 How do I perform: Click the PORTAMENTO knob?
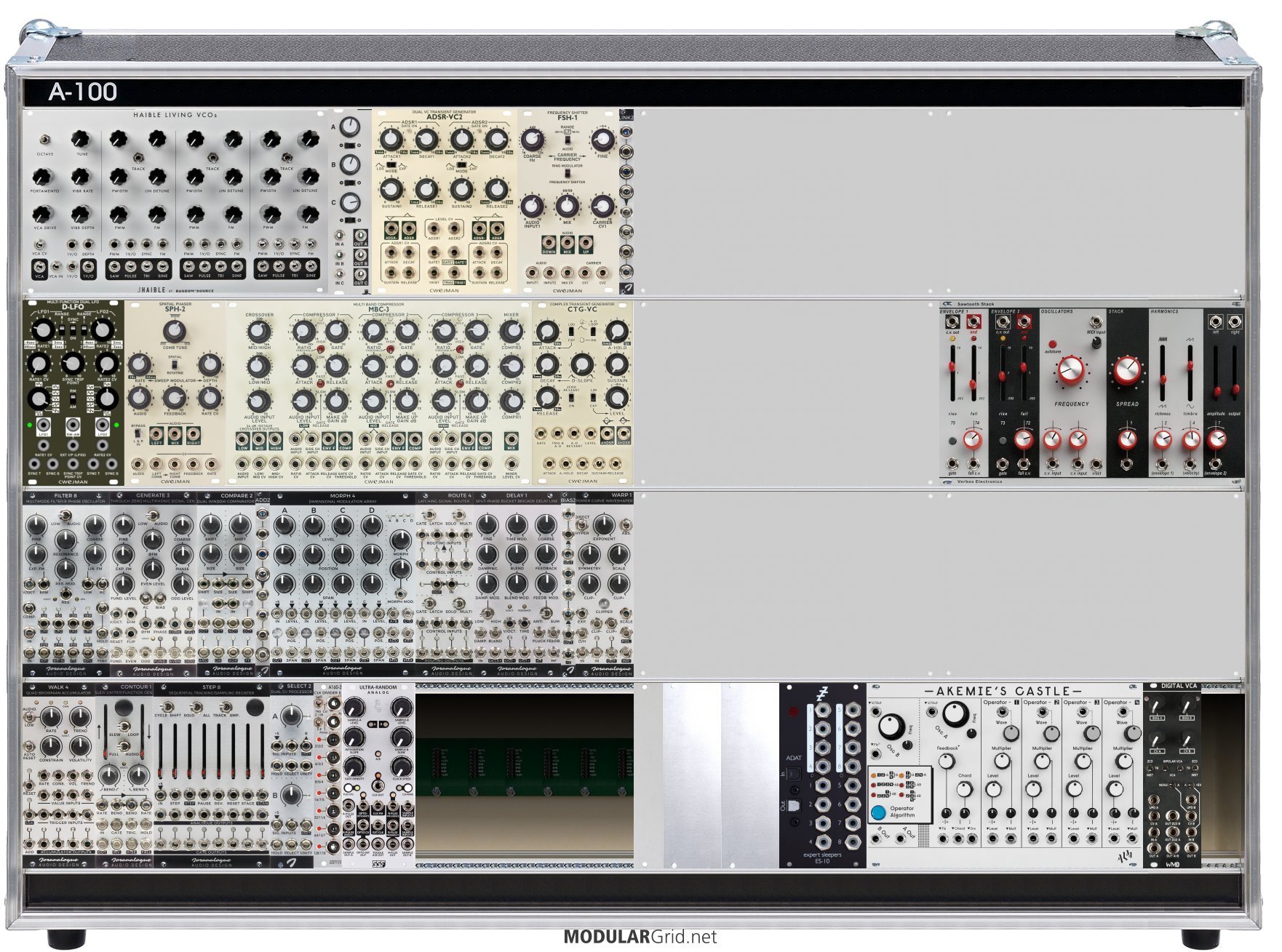pyautogui.click(x=44, y=177)
